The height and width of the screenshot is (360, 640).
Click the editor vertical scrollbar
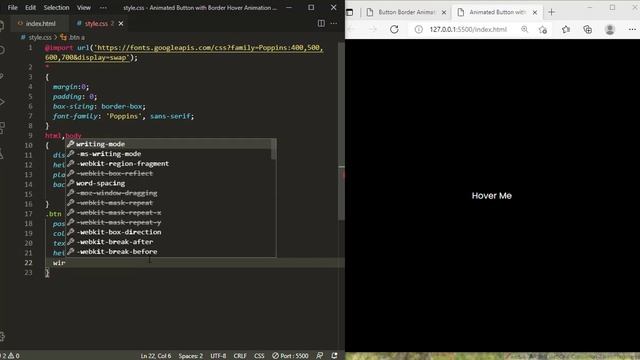[x=342, y=131]
